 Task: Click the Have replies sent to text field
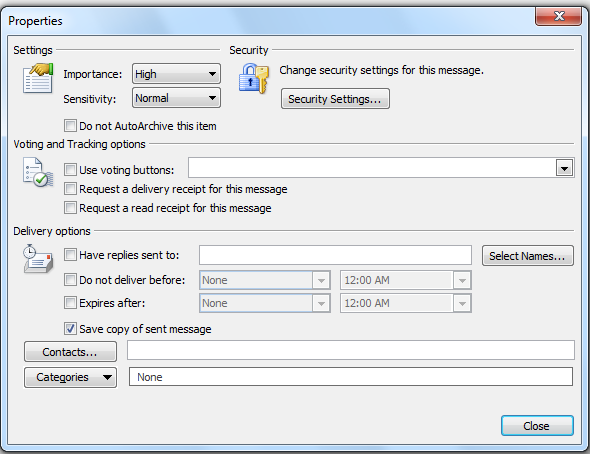pos(335,255)
